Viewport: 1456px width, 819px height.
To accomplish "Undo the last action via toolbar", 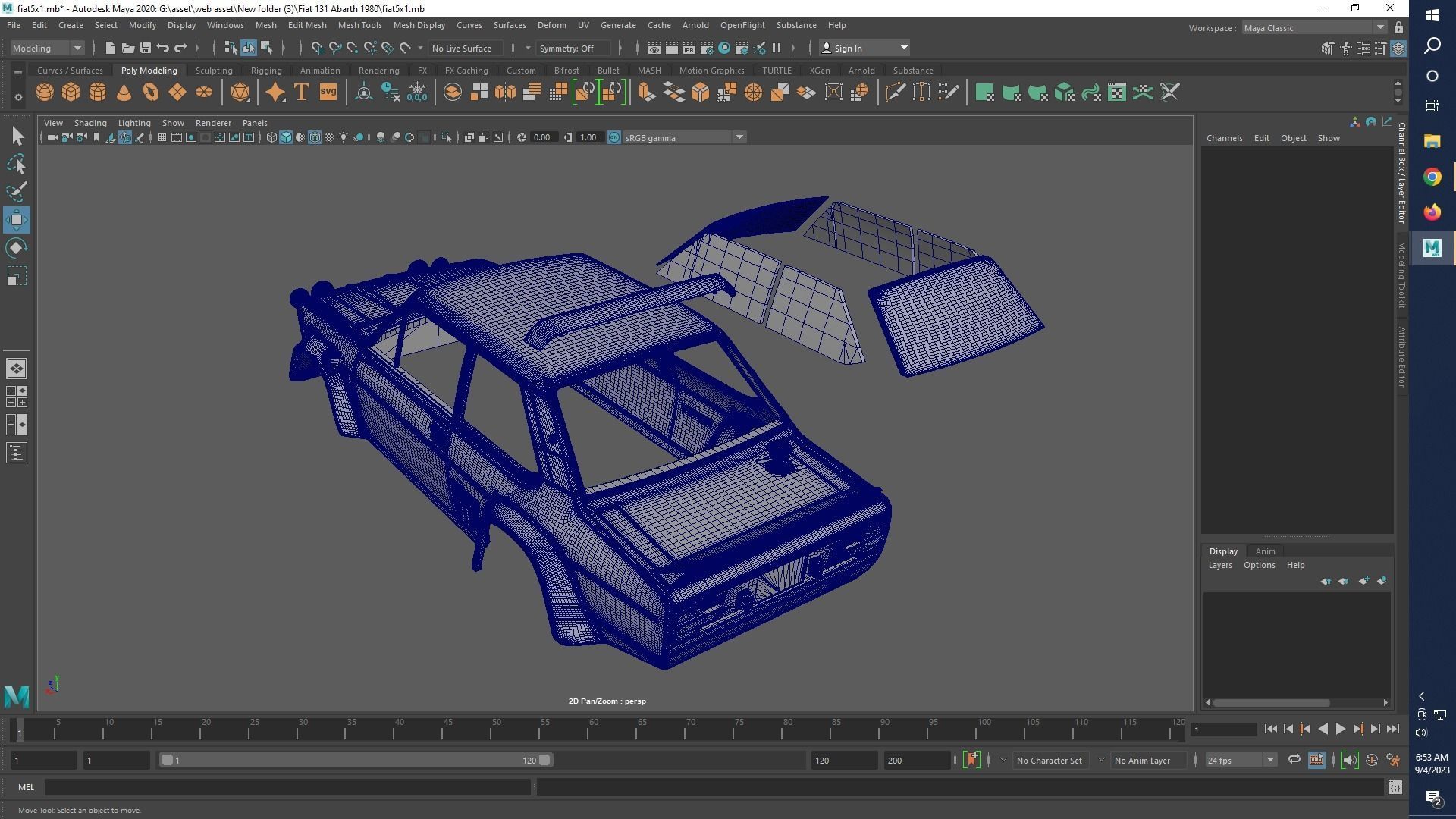I will point(162,48).
